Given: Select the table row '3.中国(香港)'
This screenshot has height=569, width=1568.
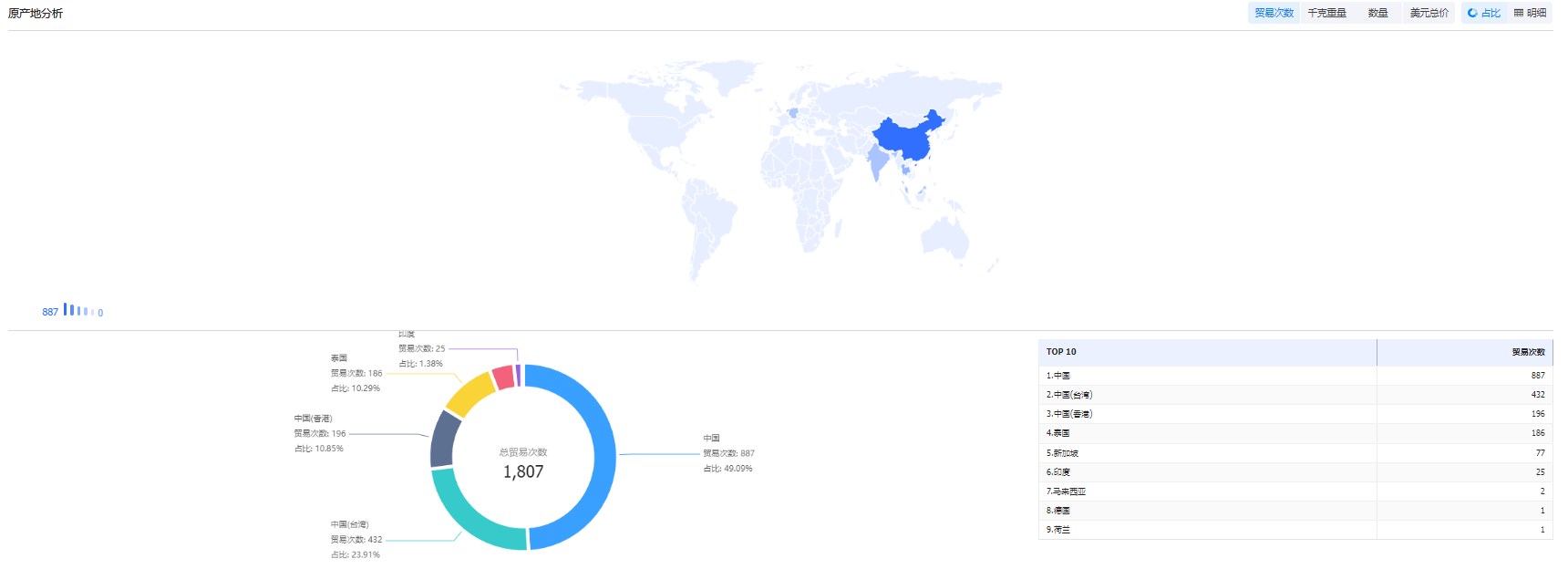Looking at the screenshot, I should (x=1295, y=414).
